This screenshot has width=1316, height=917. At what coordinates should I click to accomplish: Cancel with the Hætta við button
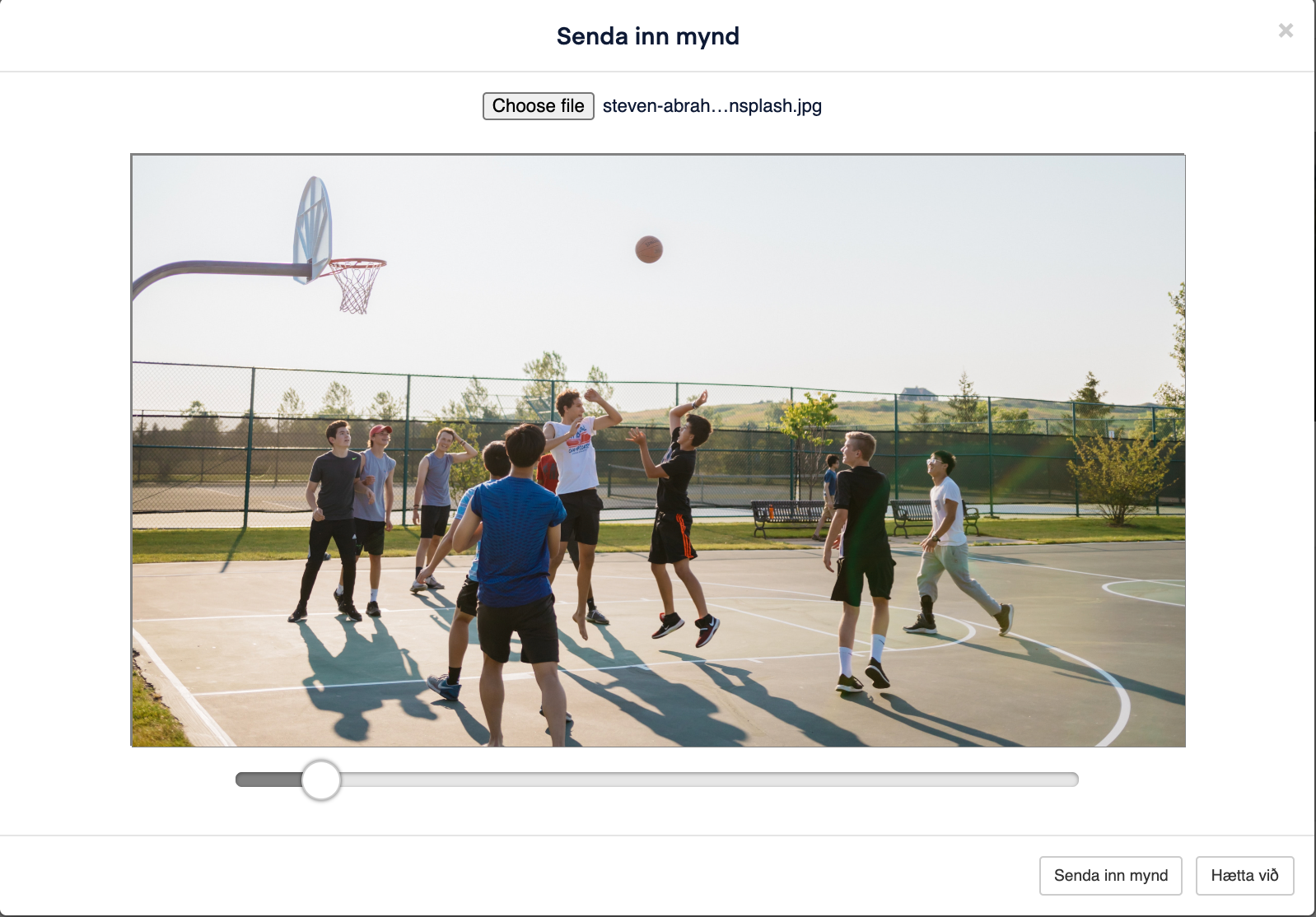(1244, 875)
